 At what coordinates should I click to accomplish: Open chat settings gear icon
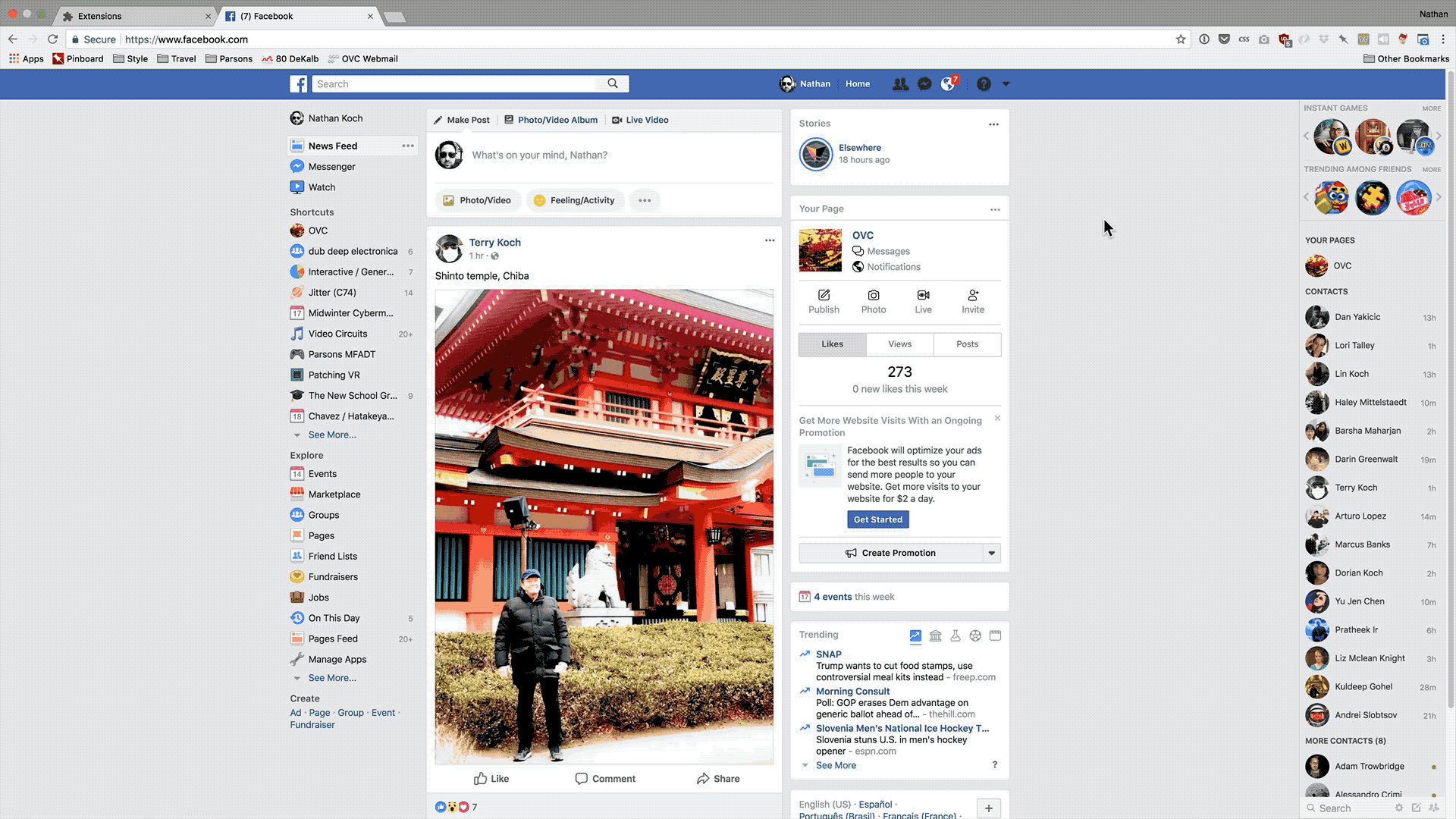[x=1399, y=808]
